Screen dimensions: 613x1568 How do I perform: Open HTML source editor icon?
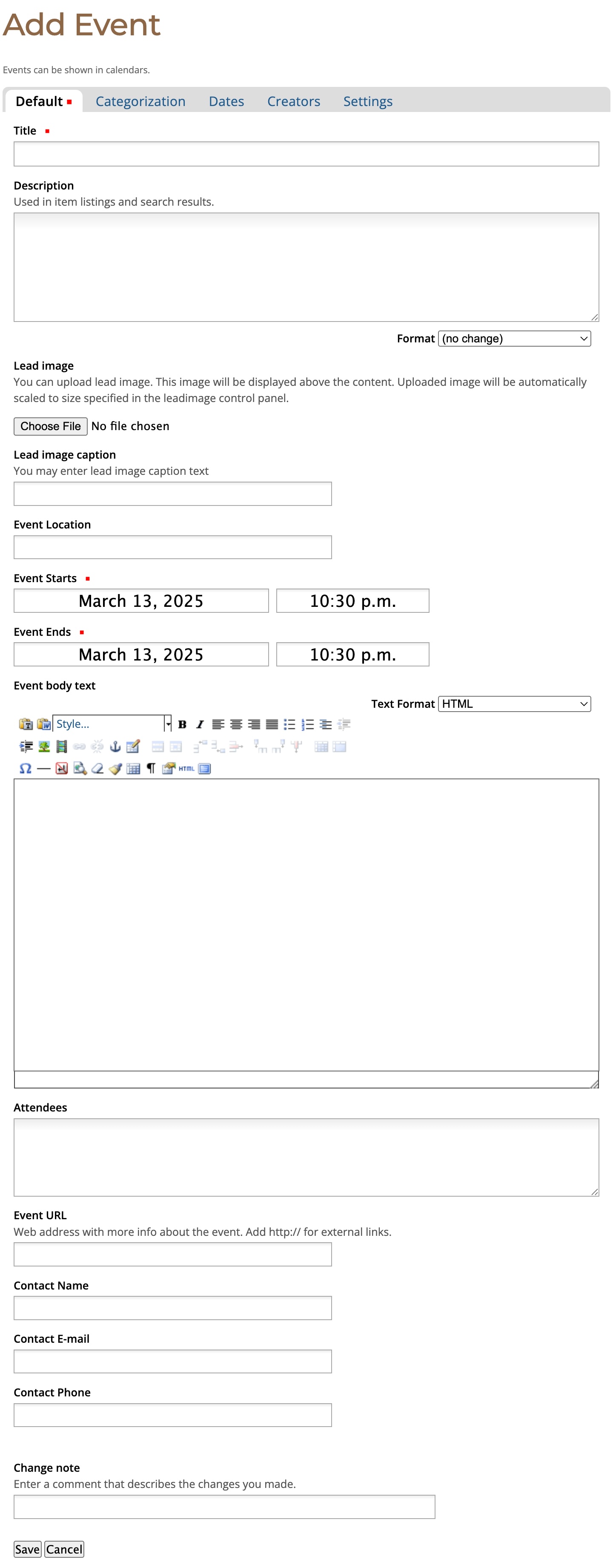186,768
